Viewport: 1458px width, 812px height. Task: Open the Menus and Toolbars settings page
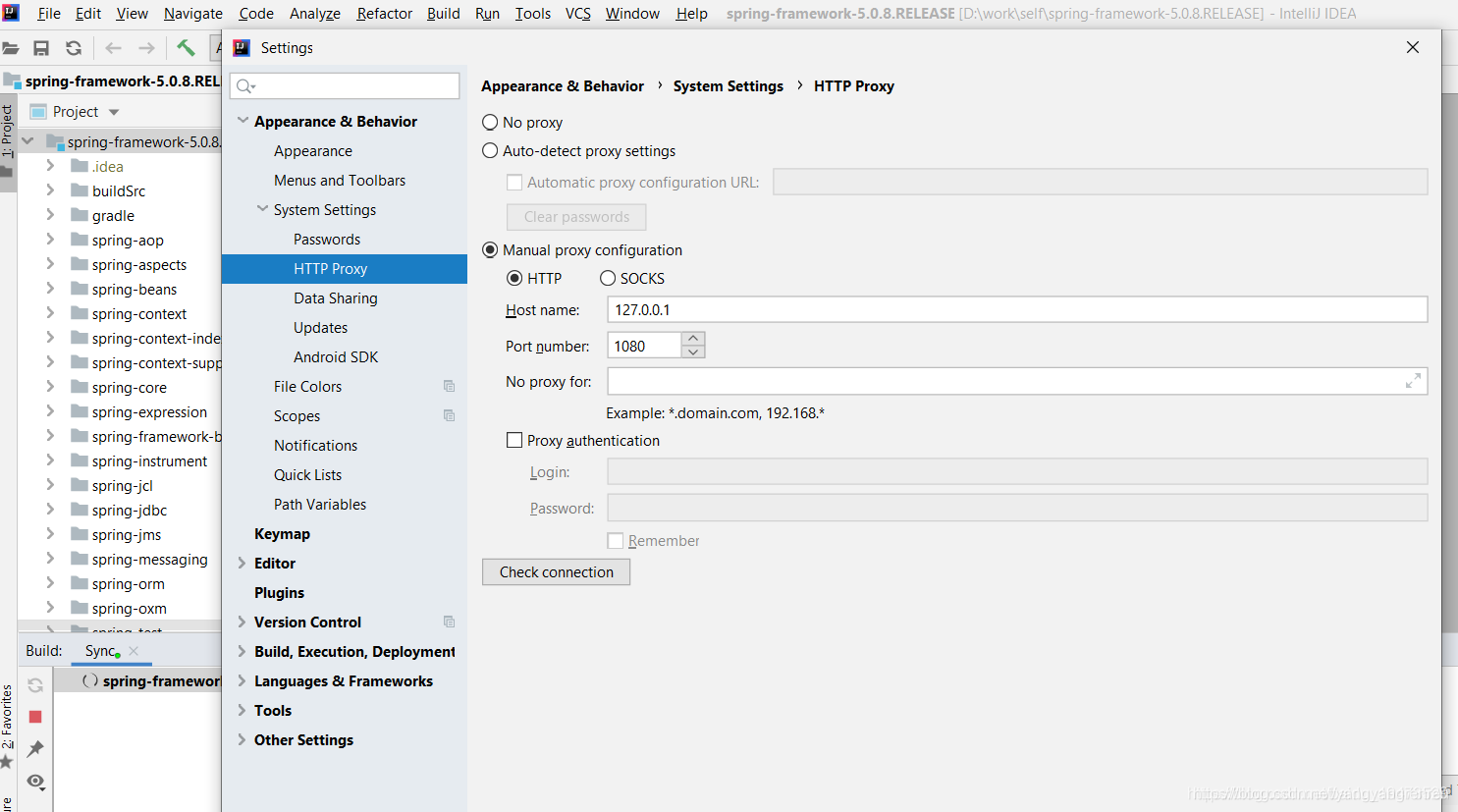(x=340, y=181)
